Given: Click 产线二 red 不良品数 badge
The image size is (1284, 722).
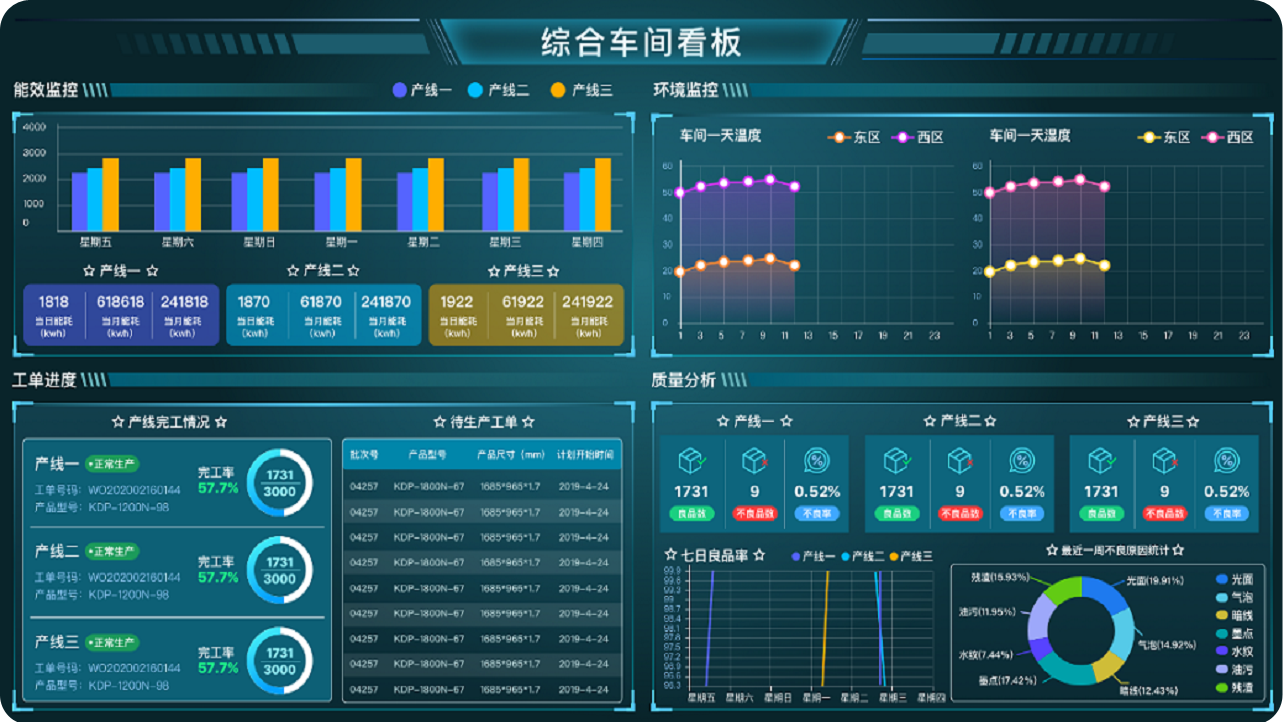Looking at the screenshot, I should 959,514.
